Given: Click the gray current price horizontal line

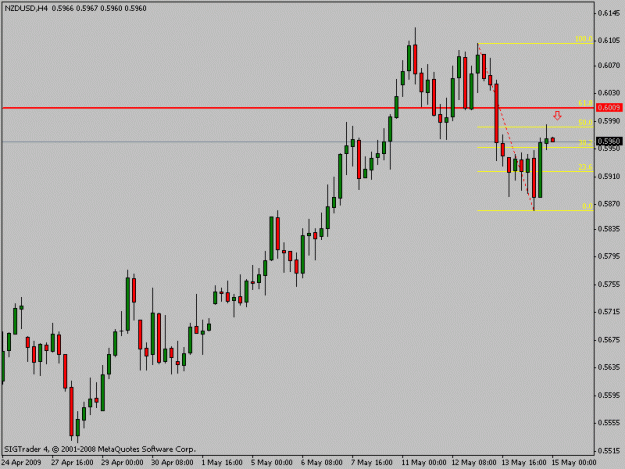Looking at the screenshot, I should point(298,141).
